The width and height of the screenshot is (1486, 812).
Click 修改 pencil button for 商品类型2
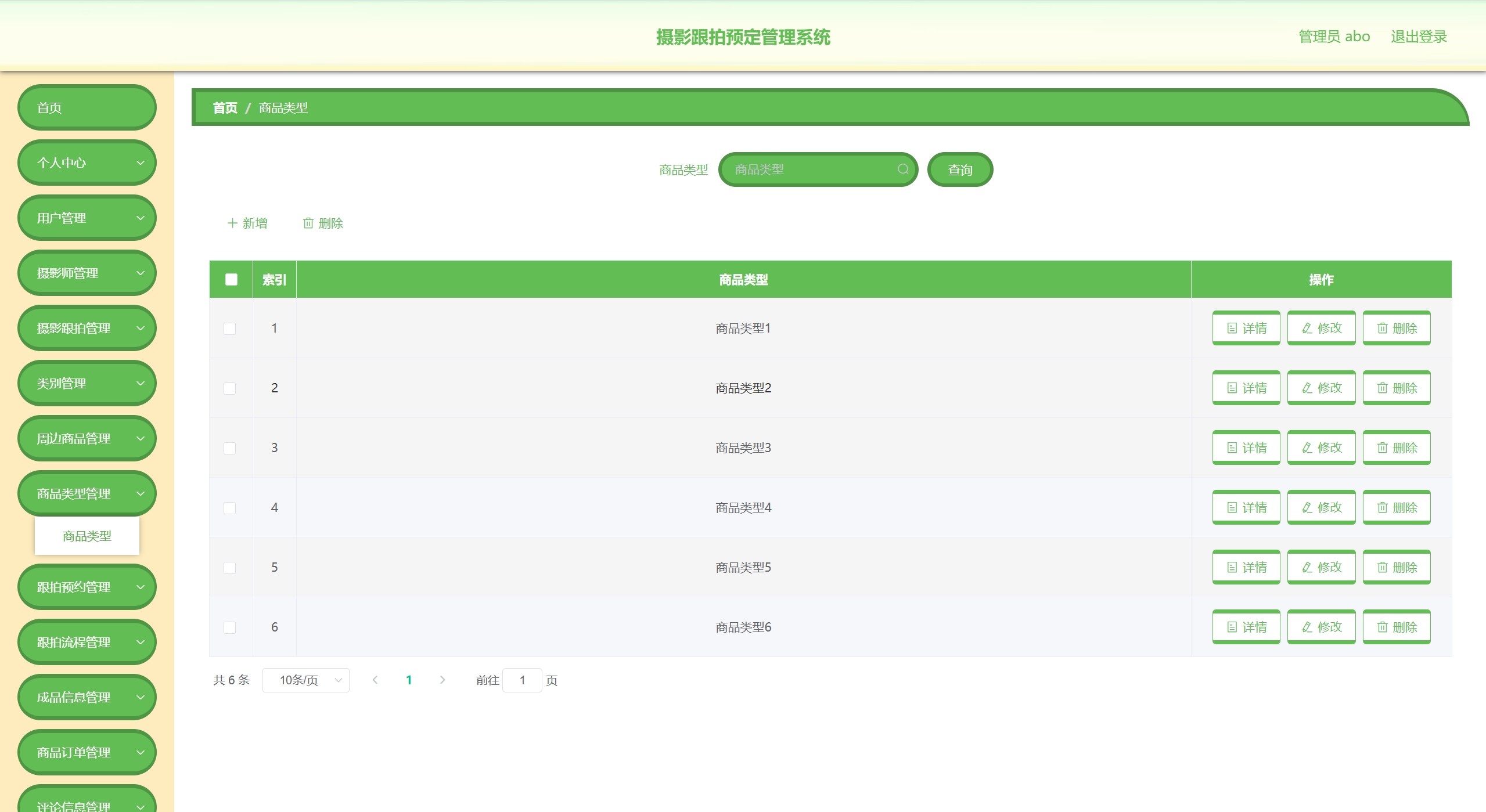click(1321, 388)
